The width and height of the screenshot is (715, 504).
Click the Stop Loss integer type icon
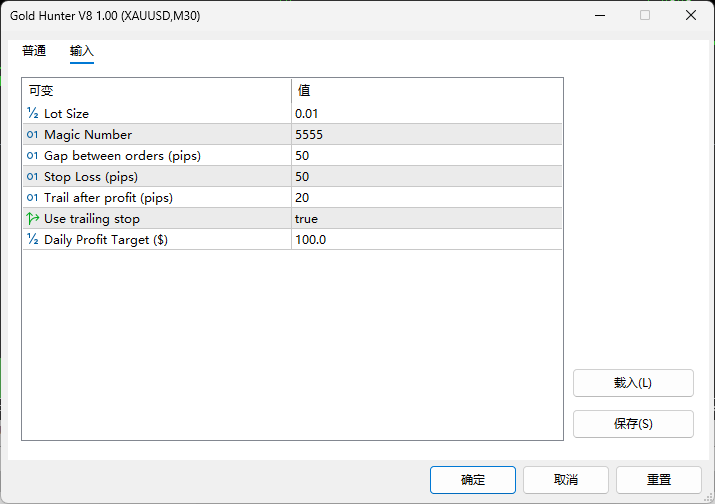(x=32, y=177)
